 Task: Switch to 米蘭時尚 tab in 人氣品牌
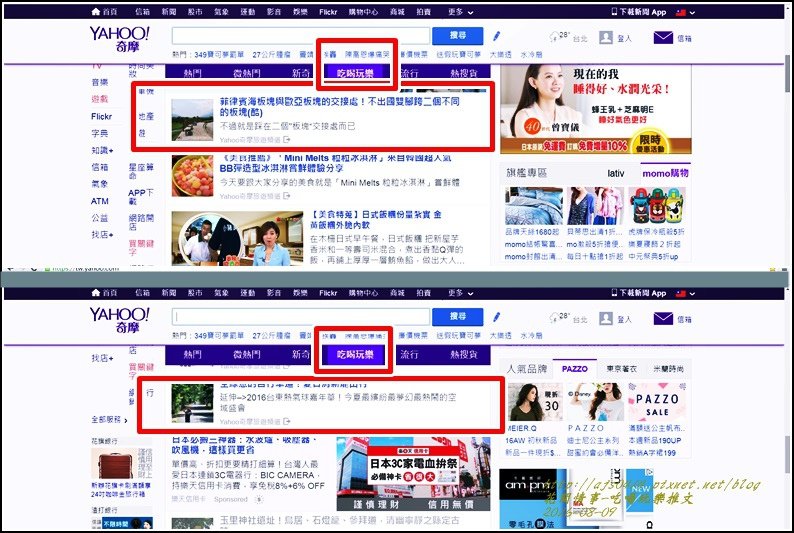(x=668, y=368)
